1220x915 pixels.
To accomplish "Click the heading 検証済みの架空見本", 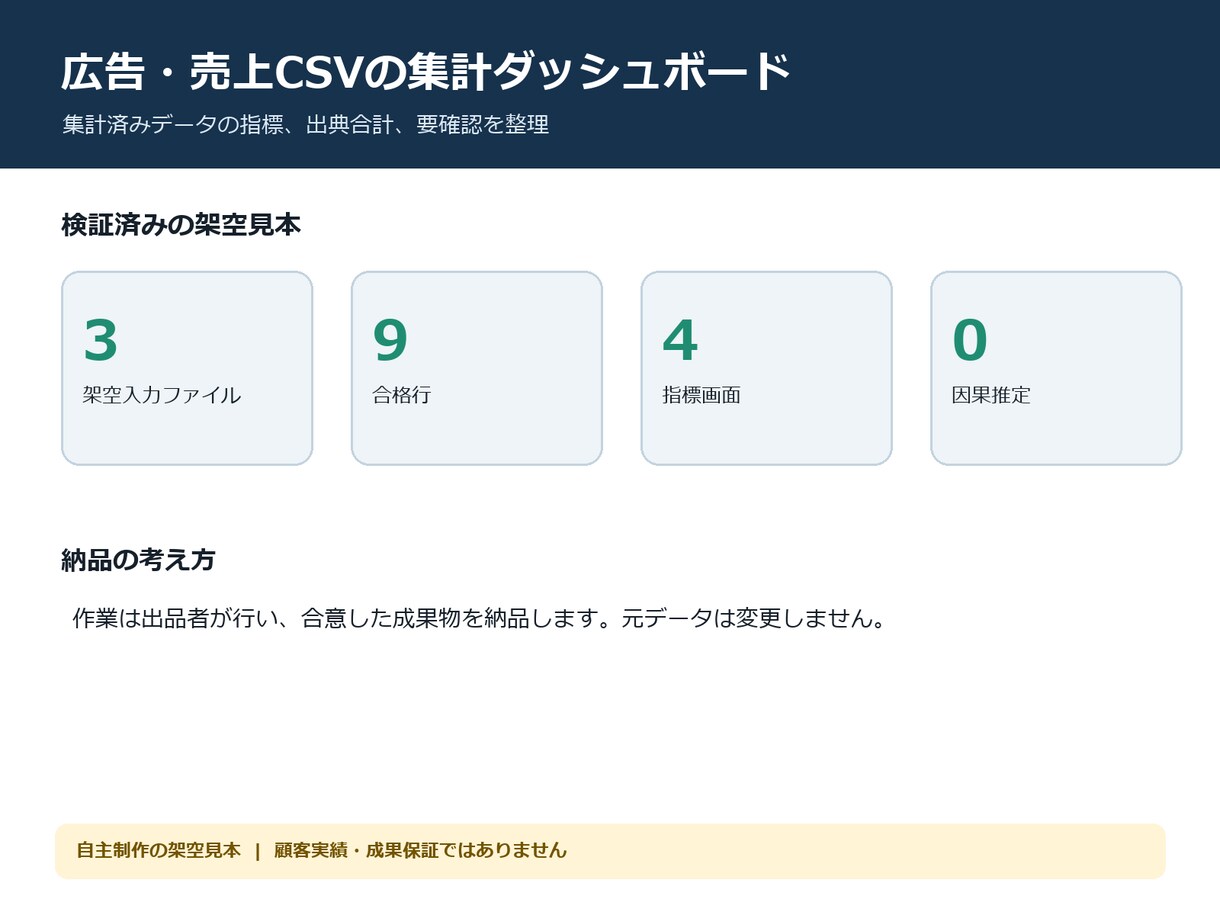I will point(181,225).
